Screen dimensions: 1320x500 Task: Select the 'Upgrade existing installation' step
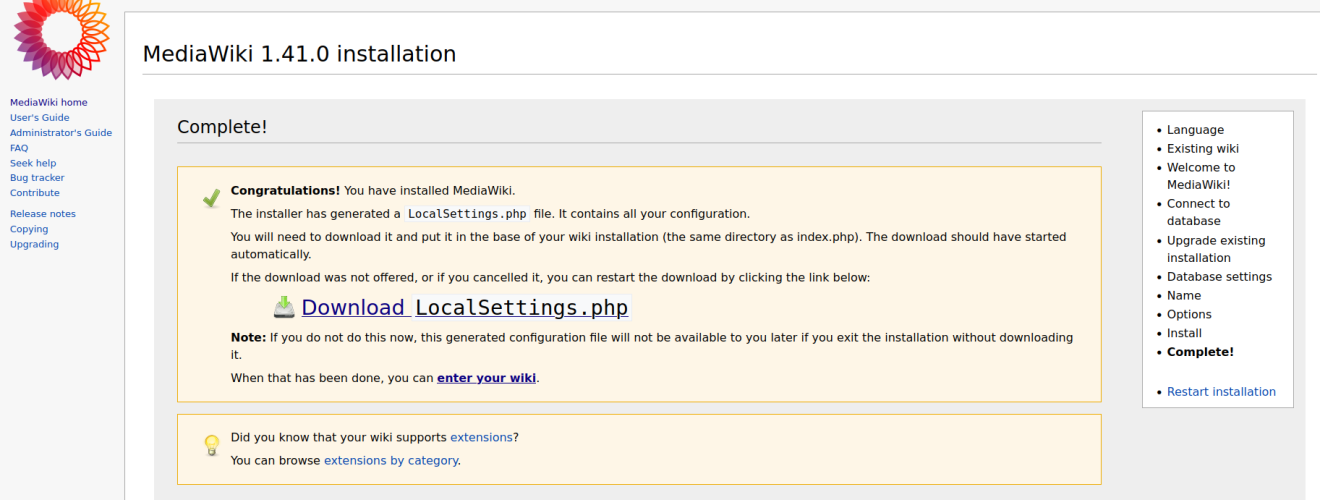pyautogui.click(x=1216, y=249)
